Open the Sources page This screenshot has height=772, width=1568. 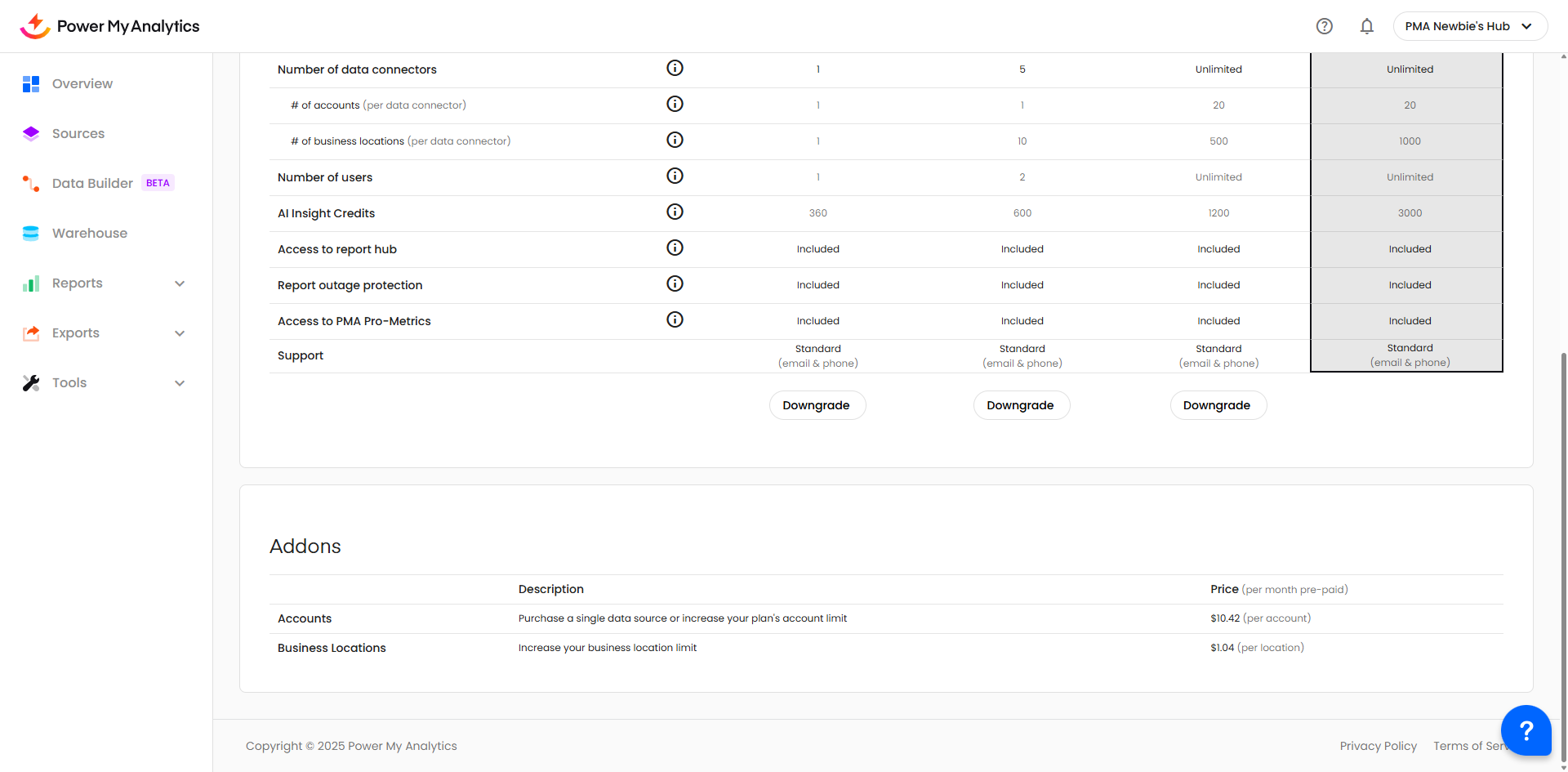tap(78, 134)
